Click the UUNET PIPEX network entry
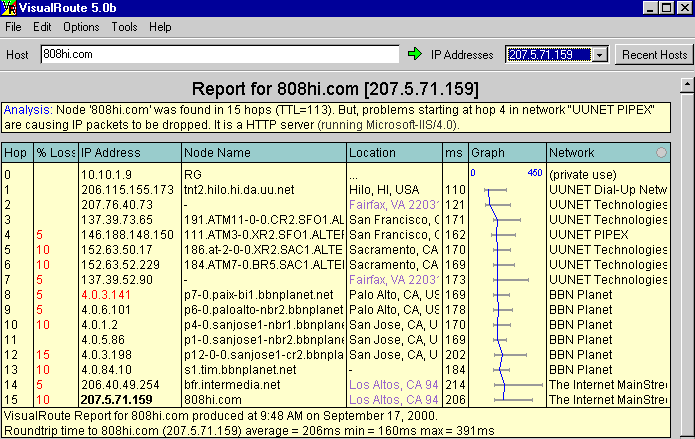Viewport: 695px width, 439px height. 589,235
